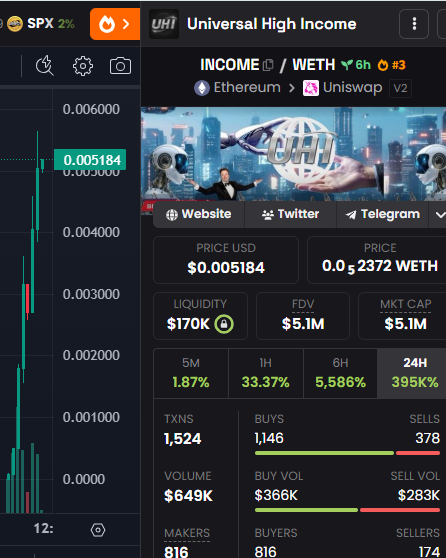Click the buy vol versus sell vol bar

point(347,510)
